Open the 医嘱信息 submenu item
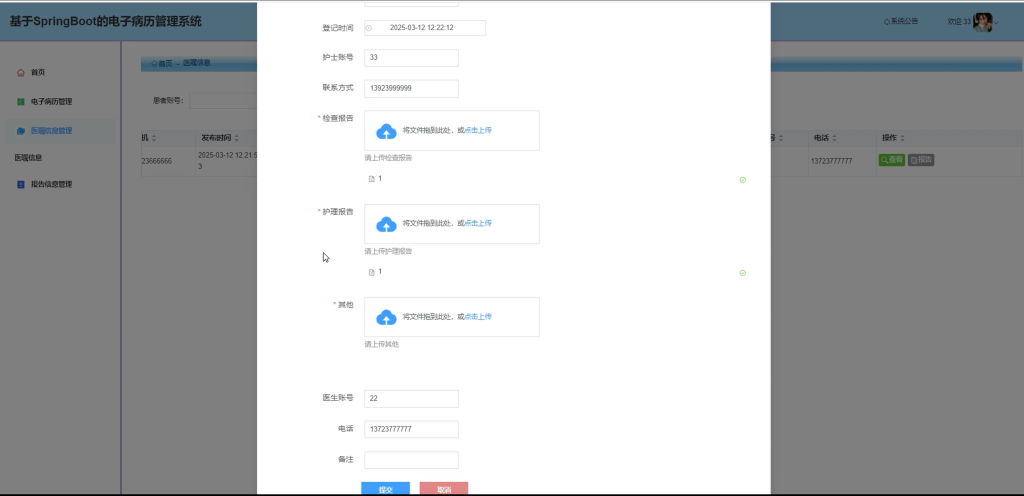The width and height of the screenshot is (1024, 496). pos(28,158)
